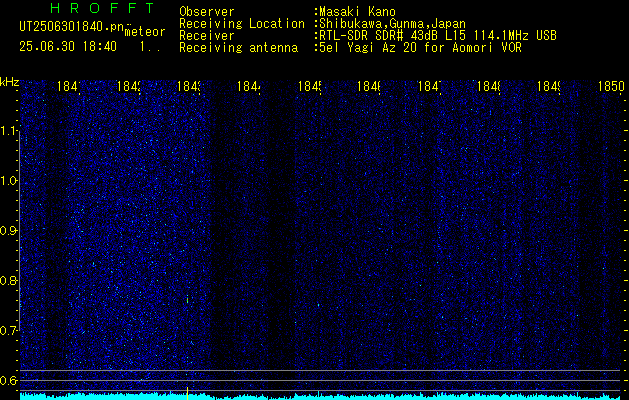The height and width of the screenshot is (400, 629).
Task: Click the 1850 time axis label
Action: pos(611,86)
